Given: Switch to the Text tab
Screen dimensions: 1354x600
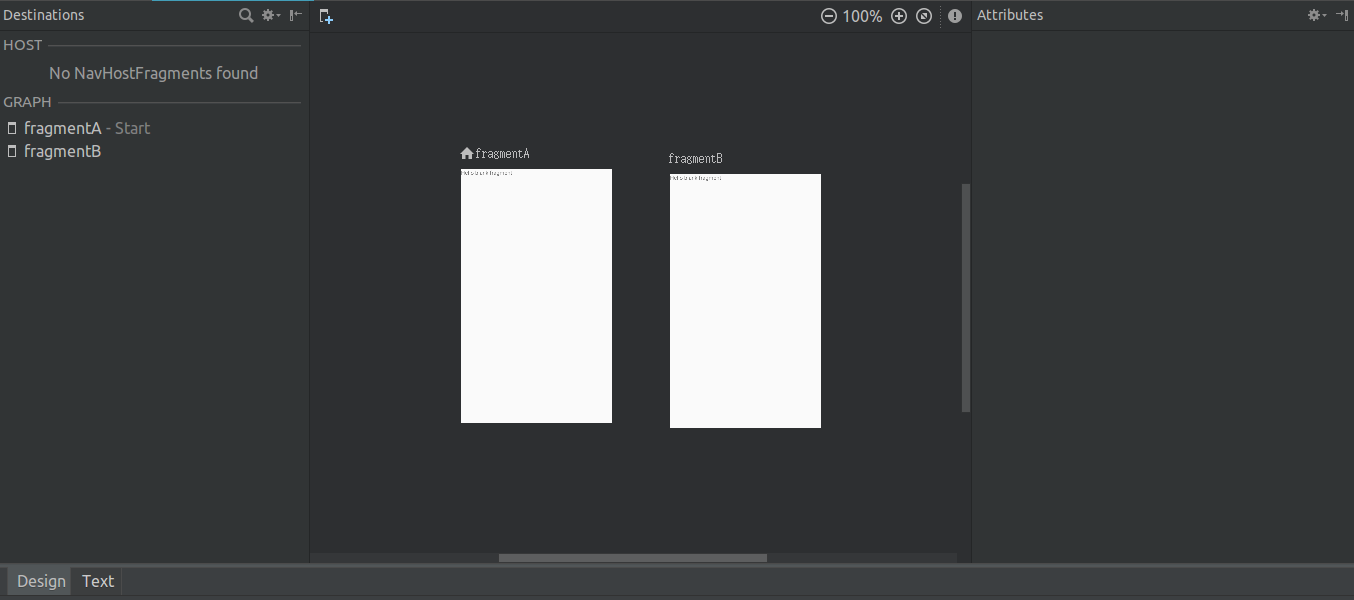Looking at the screenshot, I should [x=98, y=581].
